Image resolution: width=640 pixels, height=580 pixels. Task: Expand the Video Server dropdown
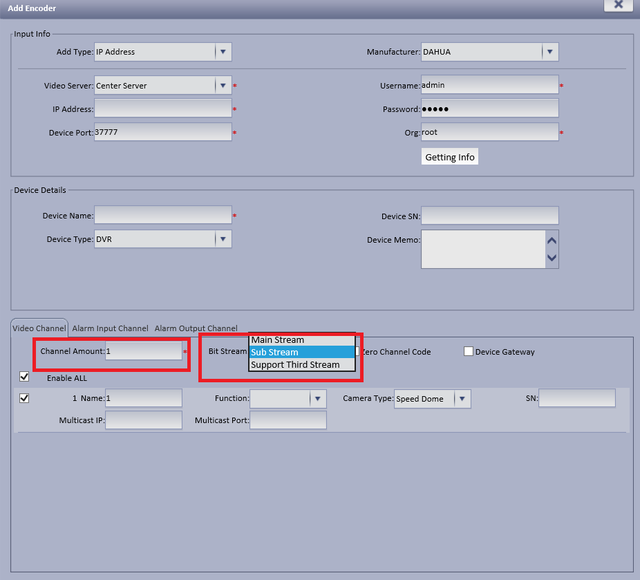pyautogui.click(x=163, y=85)
